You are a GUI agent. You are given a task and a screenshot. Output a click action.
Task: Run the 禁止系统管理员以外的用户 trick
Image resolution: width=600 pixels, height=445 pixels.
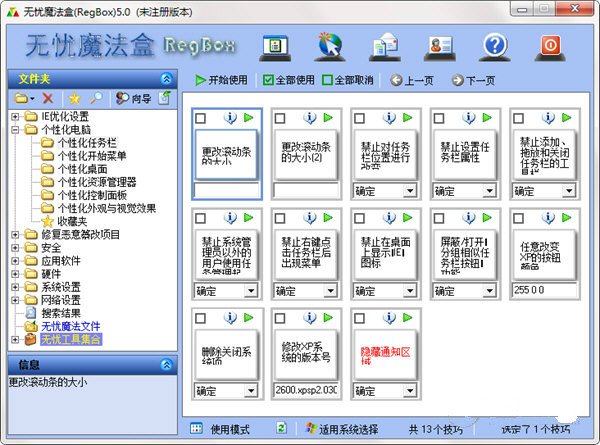249,218
